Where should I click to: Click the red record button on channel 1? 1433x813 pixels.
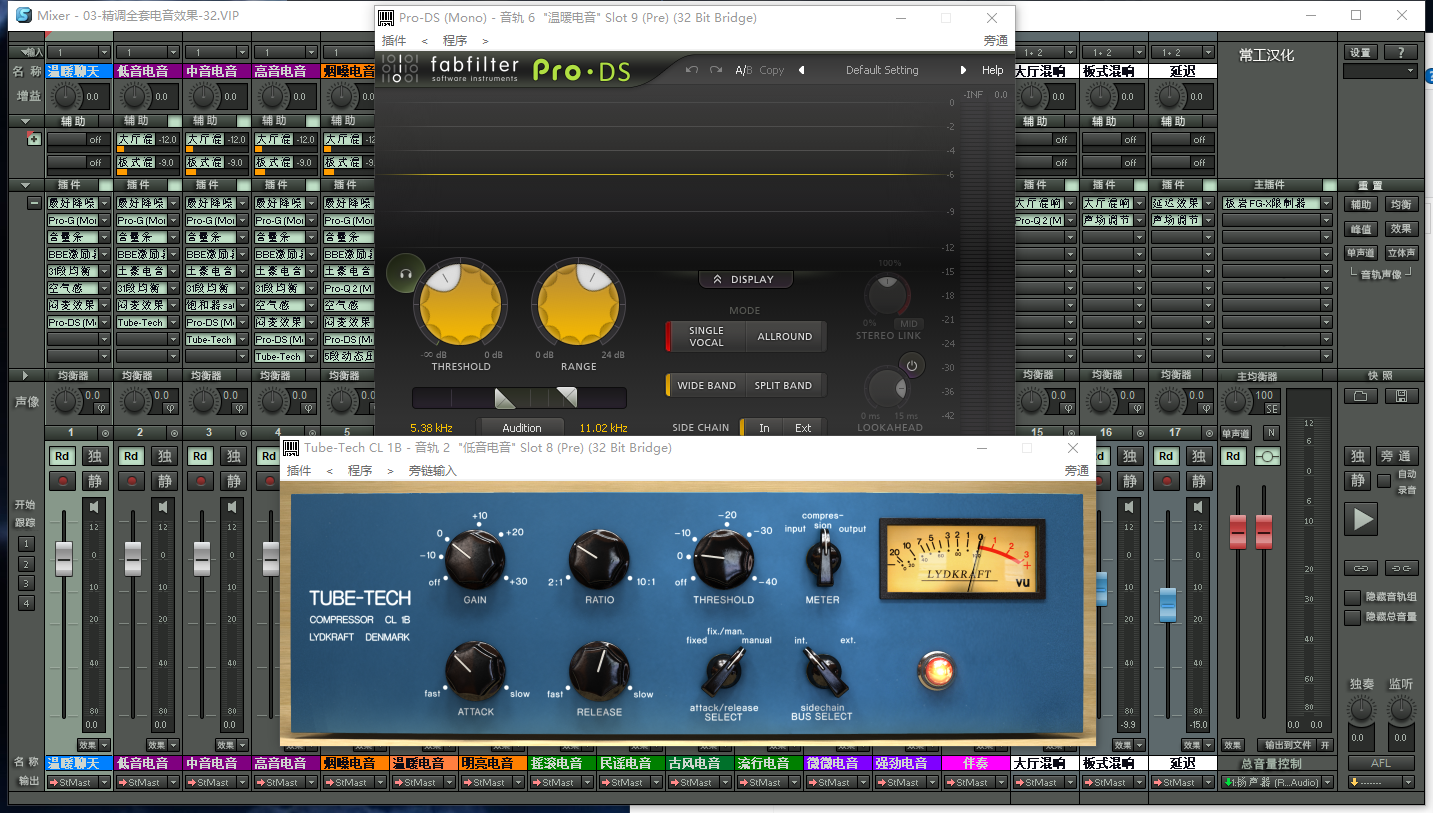click(x=63, y=481)
